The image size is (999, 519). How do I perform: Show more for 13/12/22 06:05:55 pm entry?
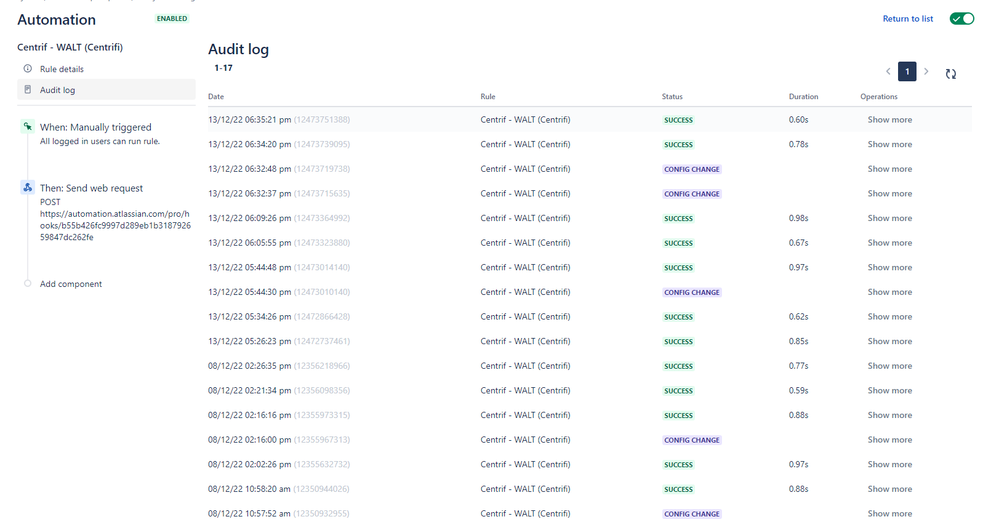click(889, 243)
